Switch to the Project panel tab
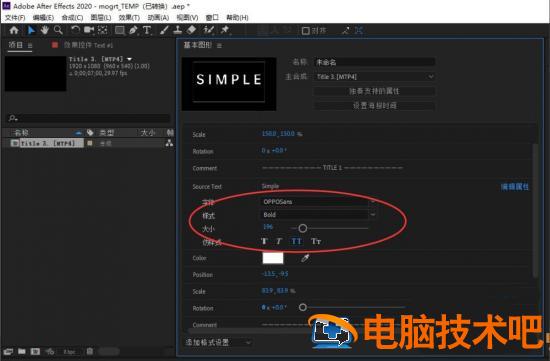Viewport: 550px width, 361px height. [16, 45]
